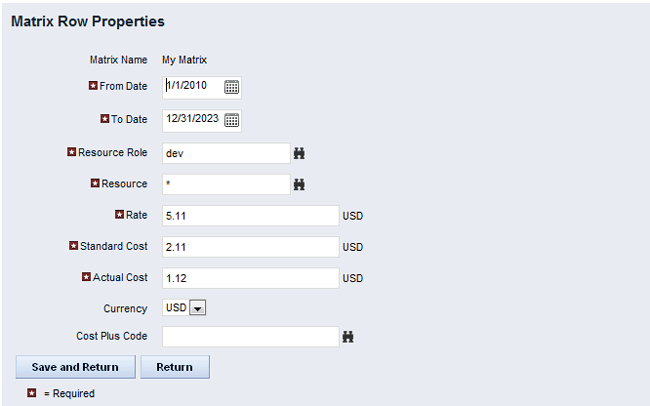
Task: Click the My Matrix name text
Action: point(184,60)
